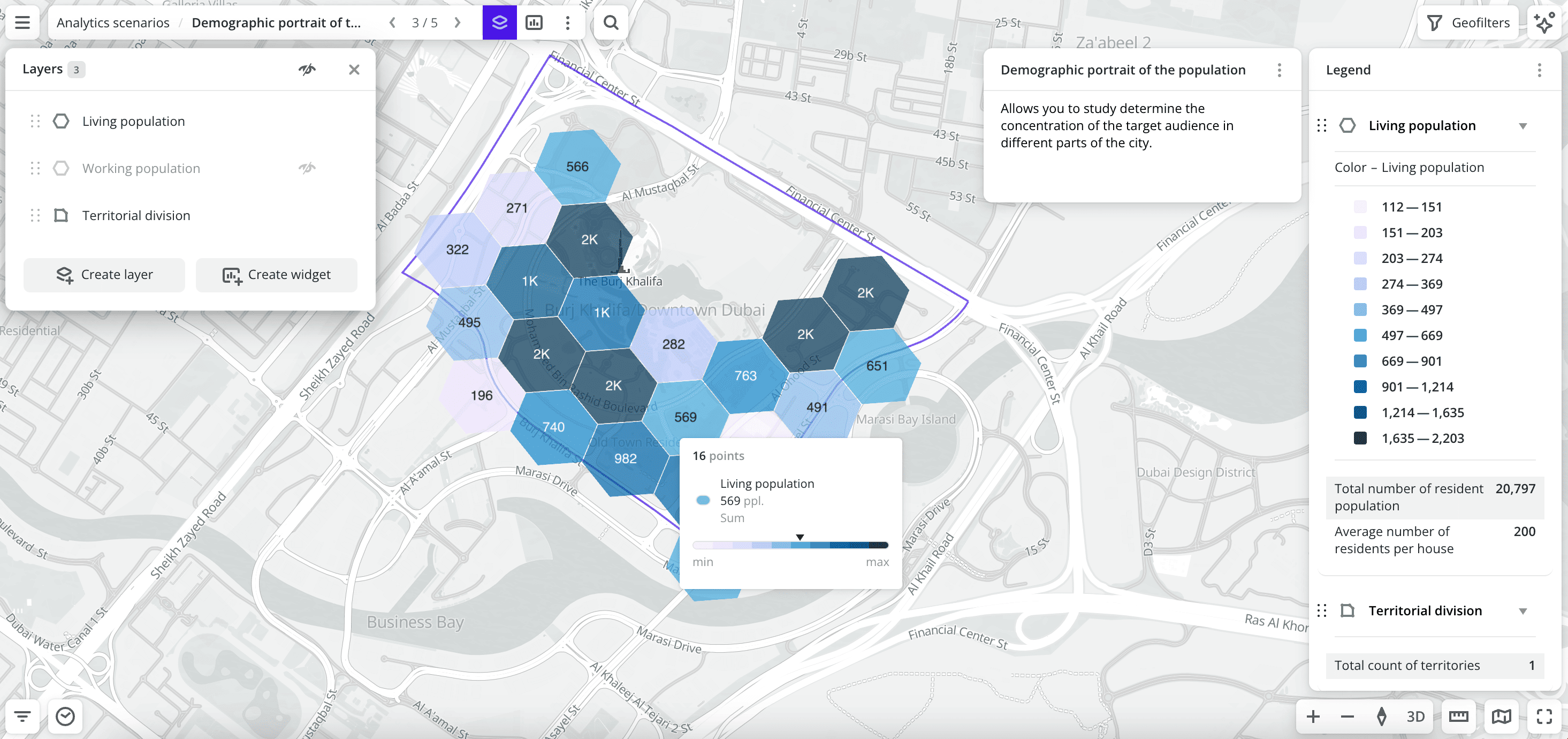Open the hamburger main menu
The height and width of the screenshot is (739, 1568).
[22, 22]
